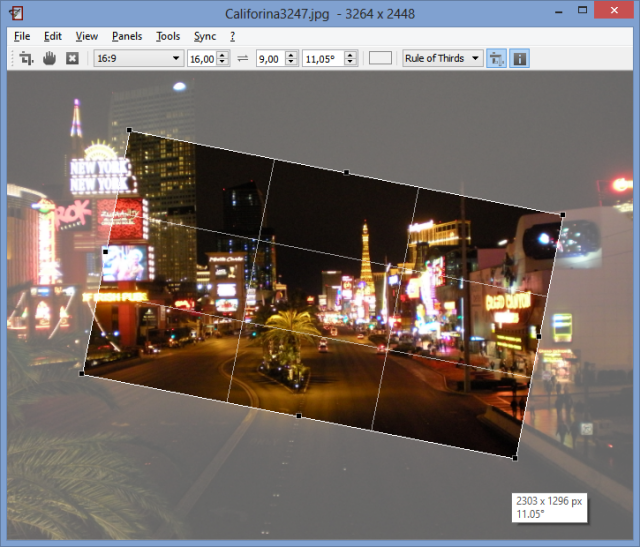The height and width of the screenshot is (547, 640).
Task: Click the cancel crop X icon
Action: (72, 58)
